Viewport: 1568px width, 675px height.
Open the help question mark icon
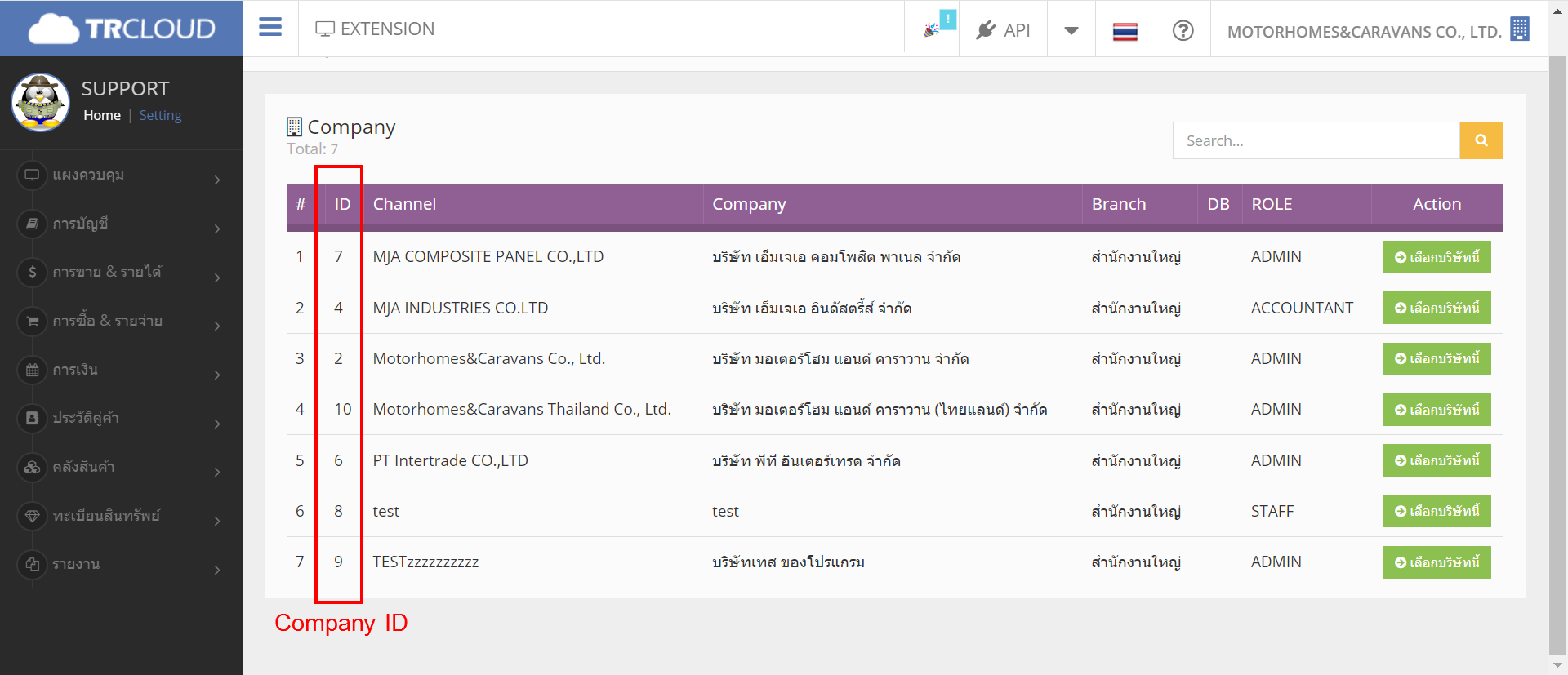1183,30
